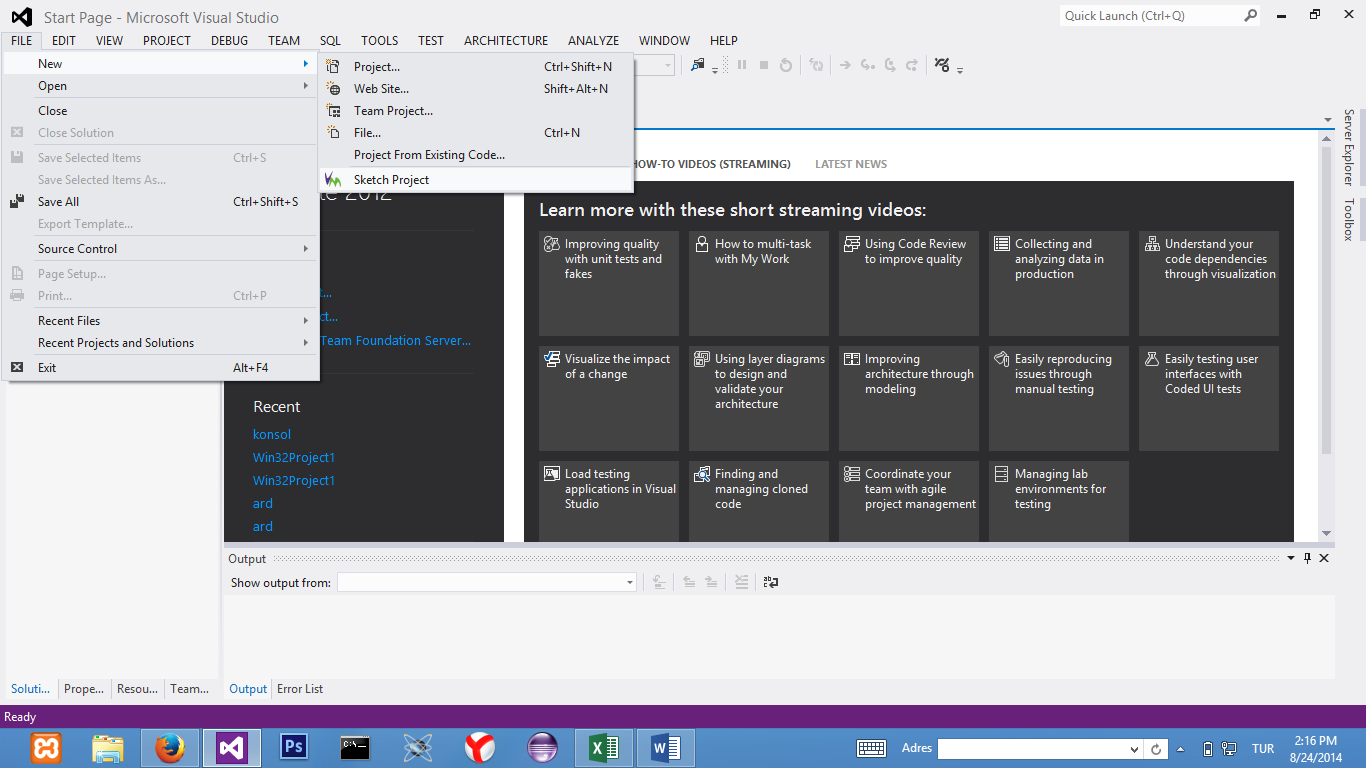Screen dimensions: 1366x768
Task: Open File Explorer from the taskbar
Action: [x=107, y=748]
